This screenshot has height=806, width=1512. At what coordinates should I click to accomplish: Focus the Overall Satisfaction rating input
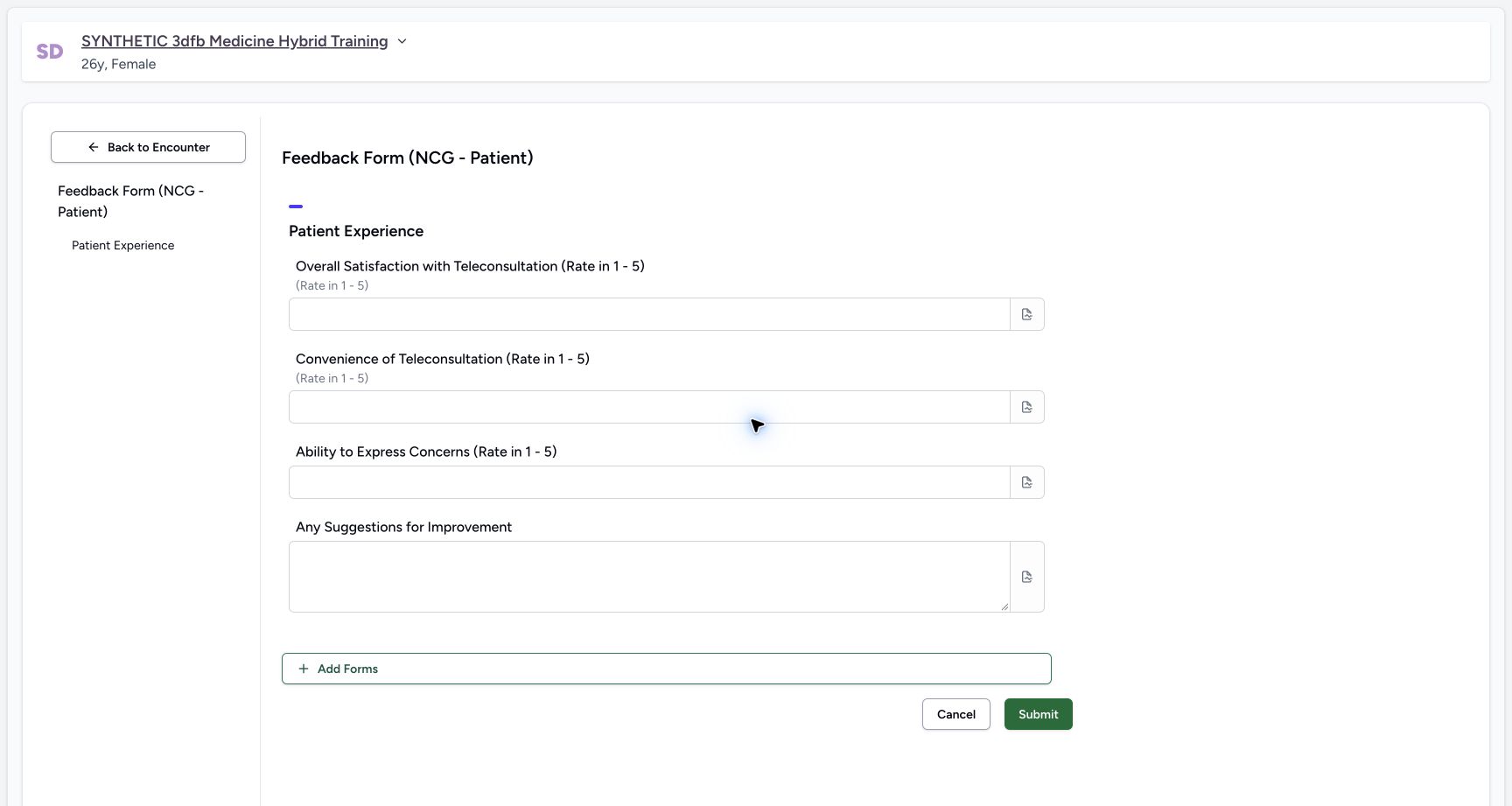(x=649, y=314)
